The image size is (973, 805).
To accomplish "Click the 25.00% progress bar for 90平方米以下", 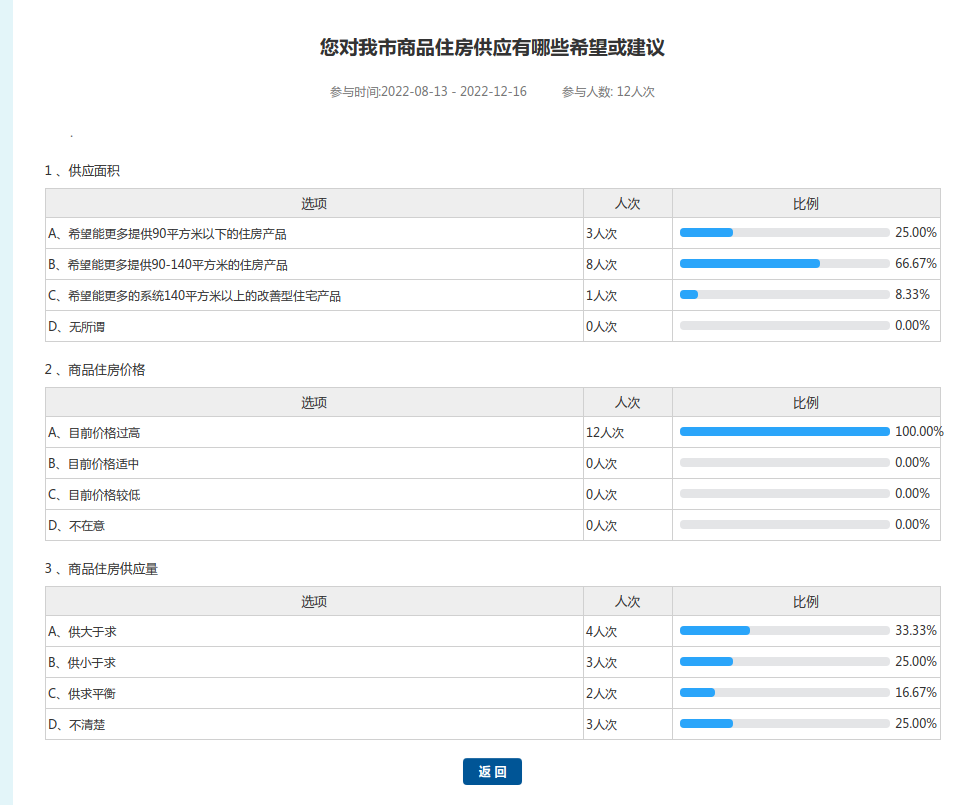I will point(784,233).
